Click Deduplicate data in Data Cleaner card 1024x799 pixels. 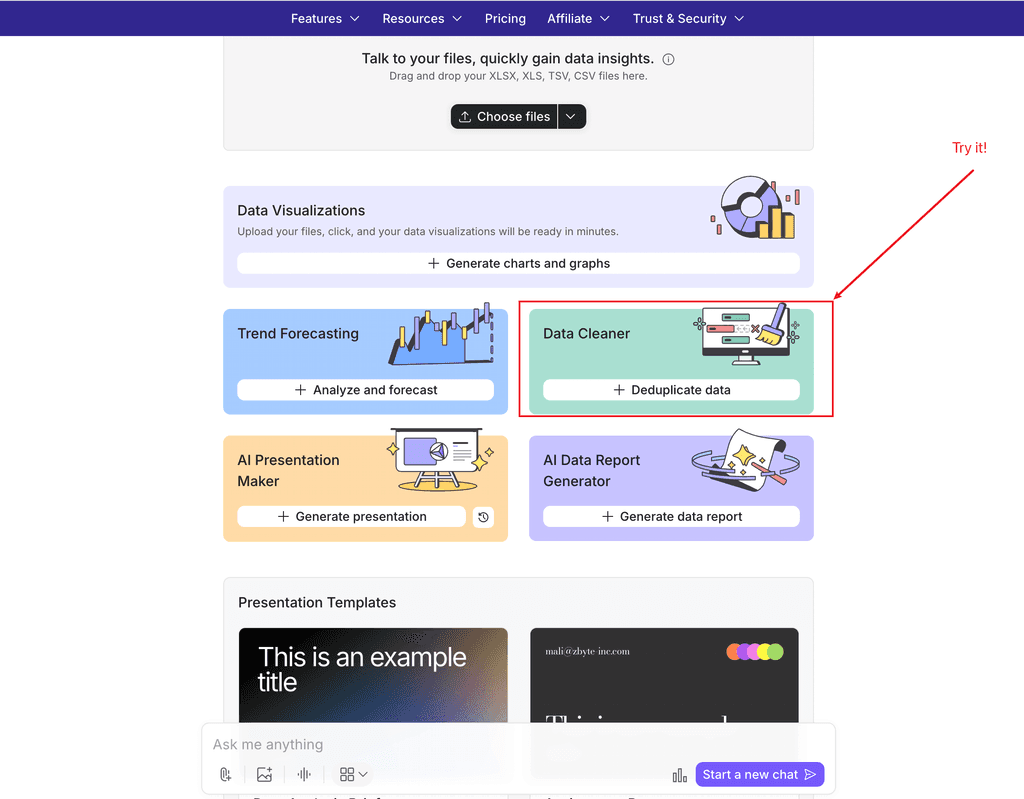[x=668, y=390]
